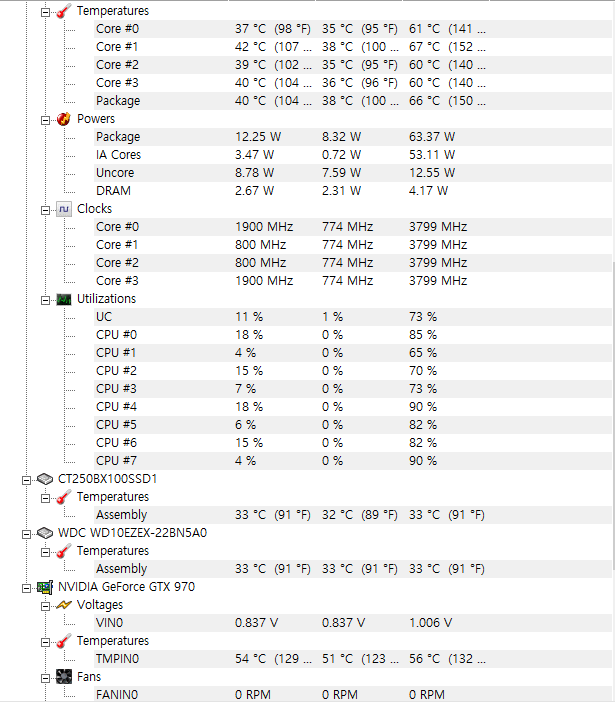Click the flame icon beside Powers
The height and width of the screenshot is (703, 615).
coord(63,119)
